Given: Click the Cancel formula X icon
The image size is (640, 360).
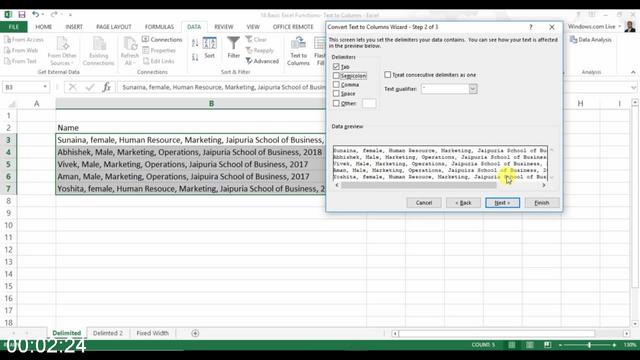Looking at the screenshot, I should click(x=73, y=87).
